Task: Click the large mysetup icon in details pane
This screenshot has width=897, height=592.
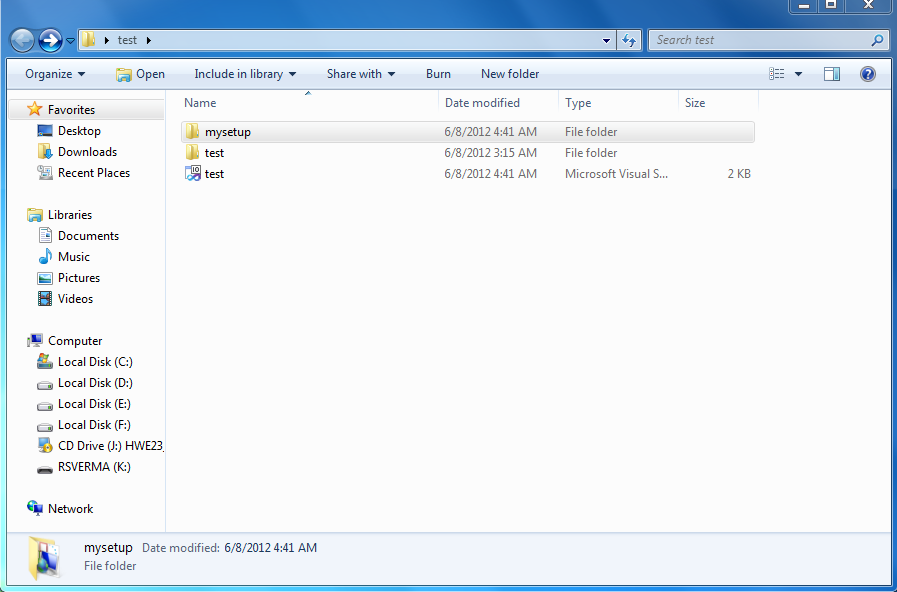Action: tap(44, 558)
